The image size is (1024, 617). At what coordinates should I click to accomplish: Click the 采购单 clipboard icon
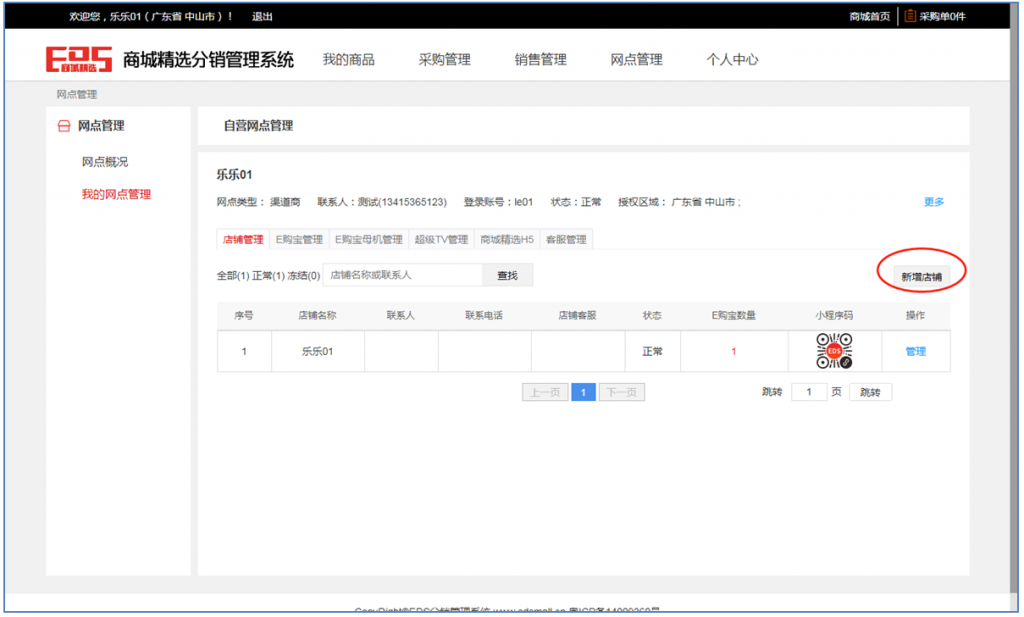pos(910,16)
